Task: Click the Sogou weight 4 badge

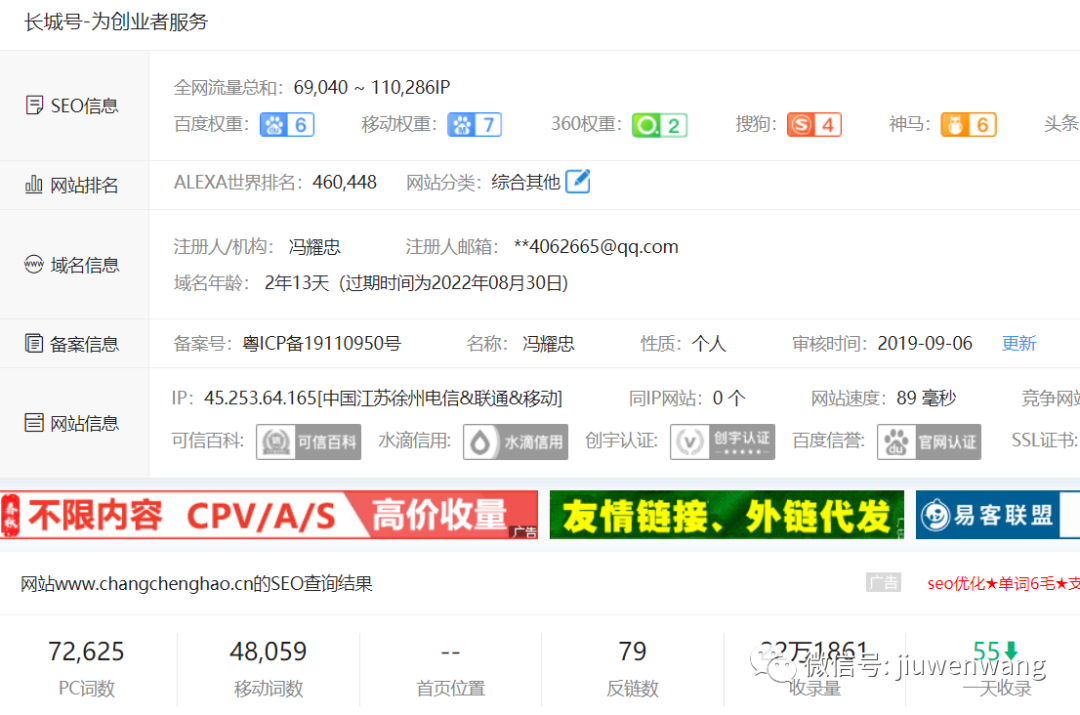Action: (x=814, y=125)
